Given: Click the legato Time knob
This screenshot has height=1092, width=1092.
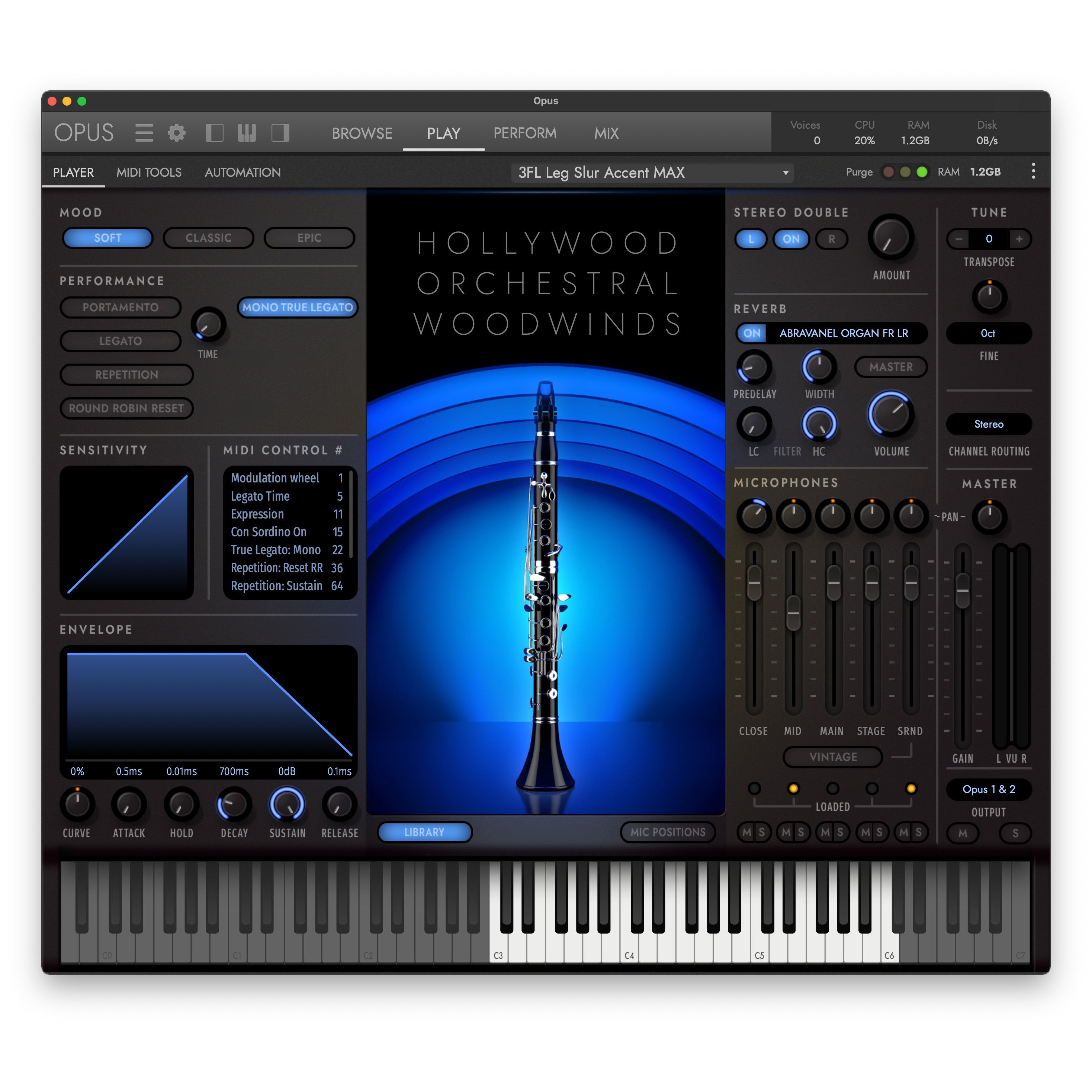Looking at the screenshot, I should coord(208,324).
